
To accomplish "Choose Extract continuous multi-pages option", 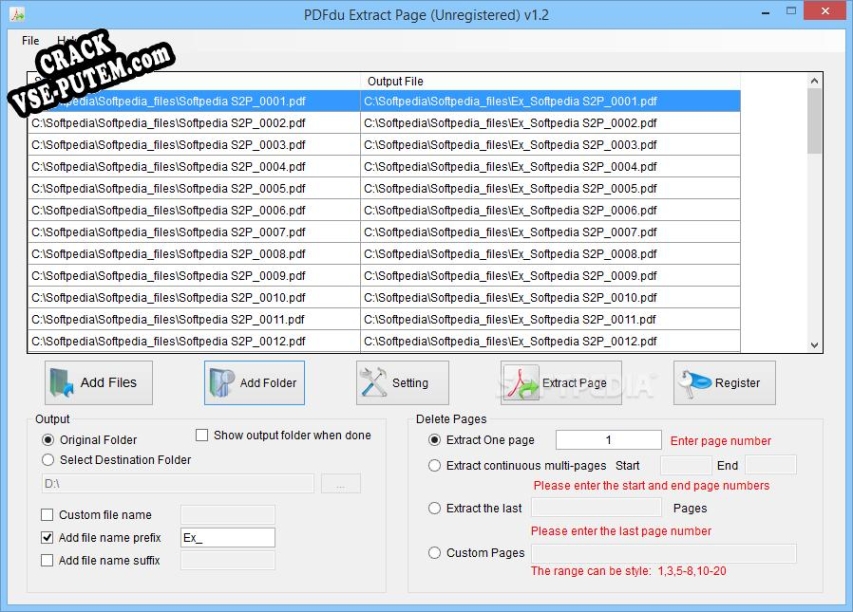I will point(434,466).
